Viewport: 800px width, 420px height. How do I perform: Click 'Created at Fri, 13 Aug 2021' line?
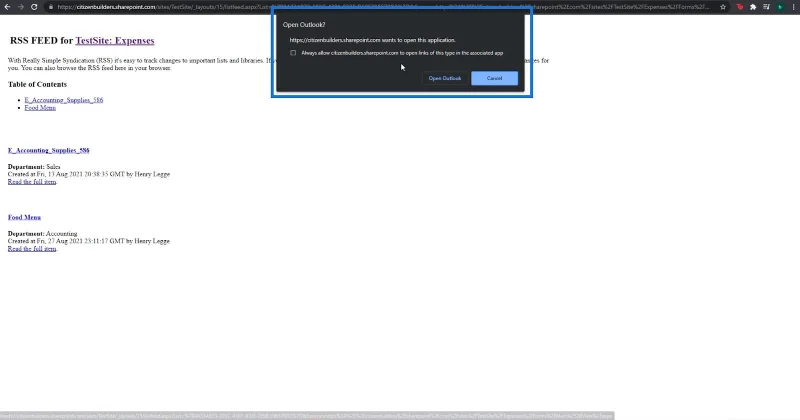pyautogui.click(x=89, y=174)
